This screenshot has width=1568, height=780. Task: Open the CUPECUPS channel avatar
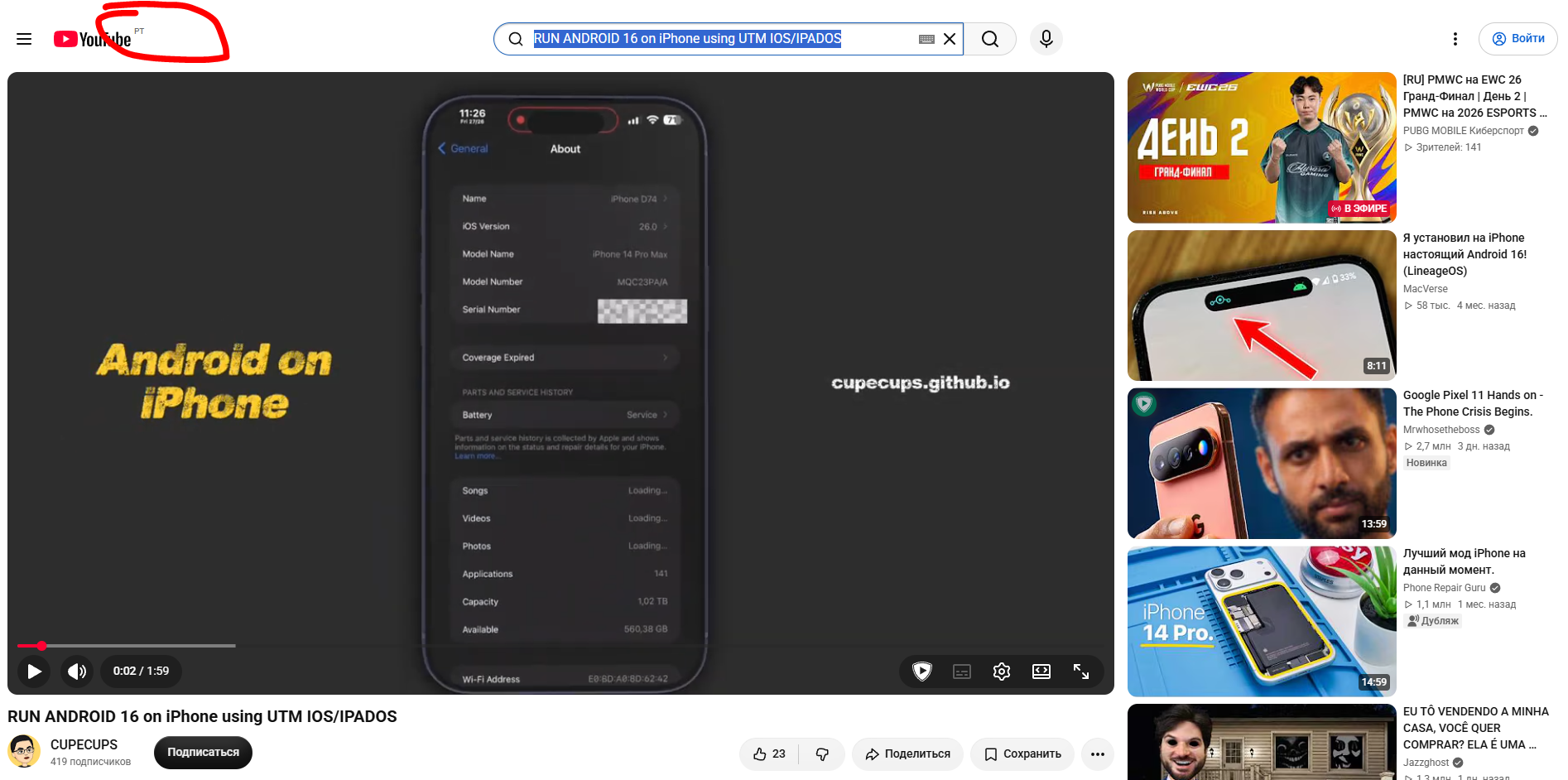coord(24,751)
